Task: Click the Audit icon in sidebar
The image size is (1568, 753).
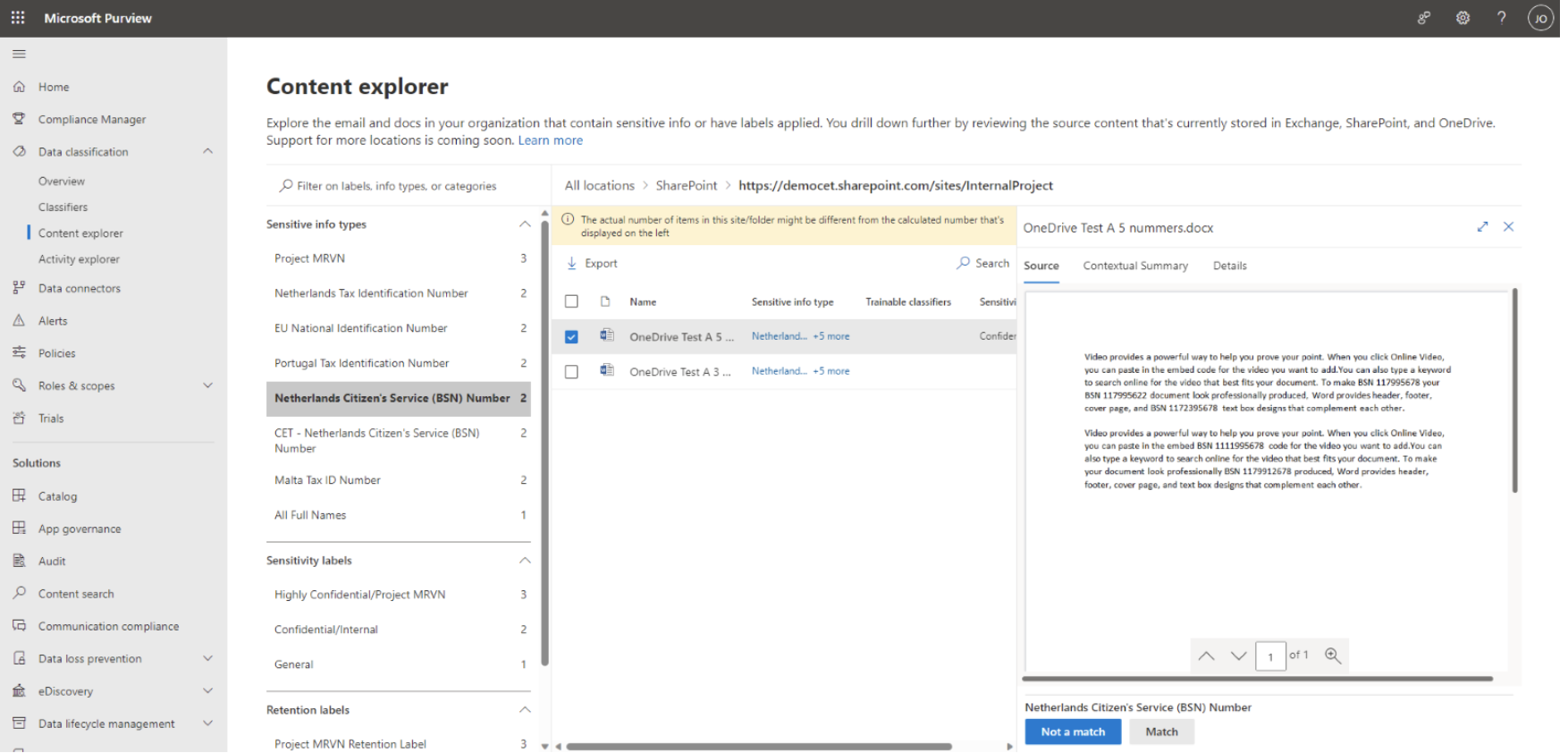Action: (x=19, y=561)
